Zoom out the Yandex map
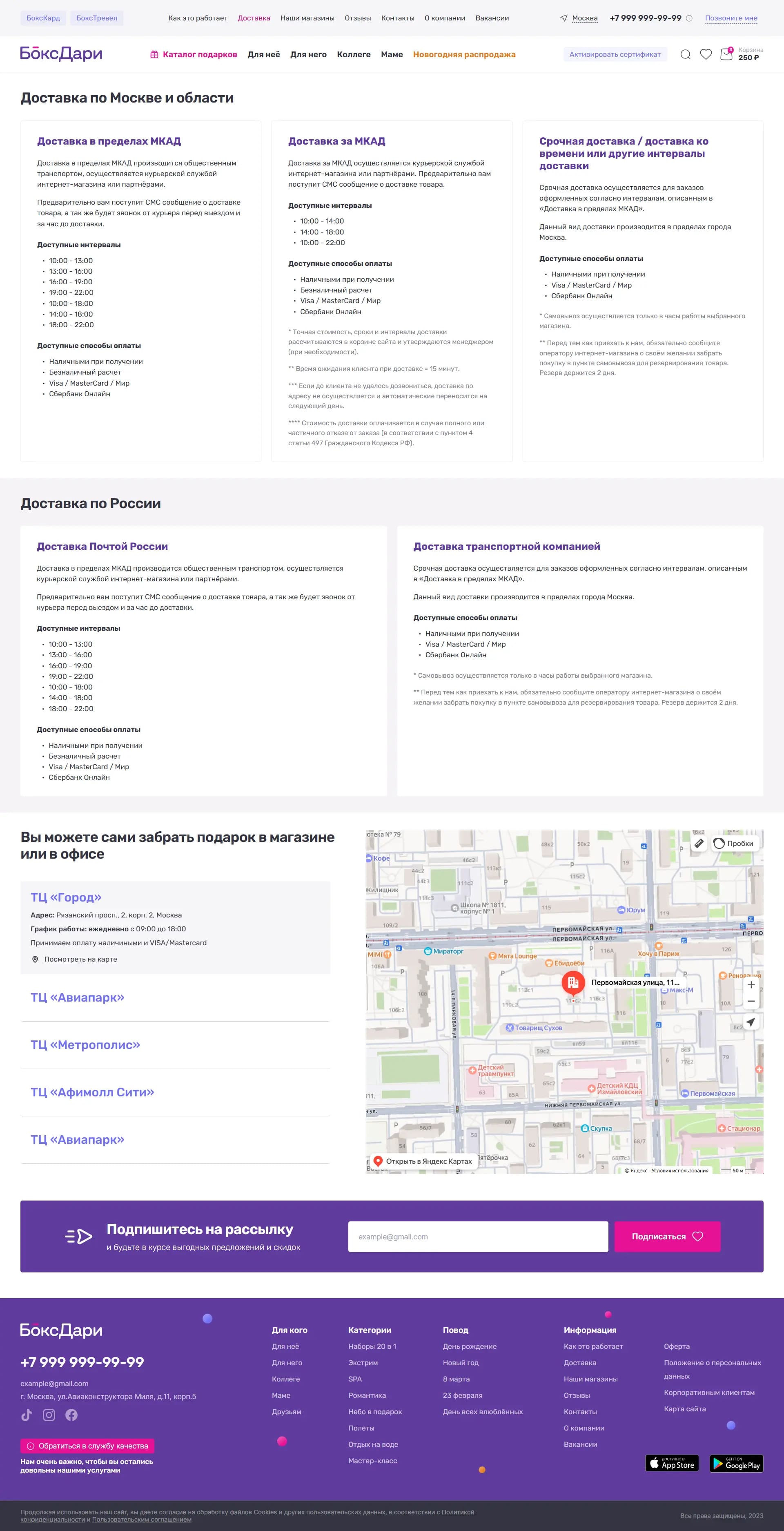 coord(751,1002)
